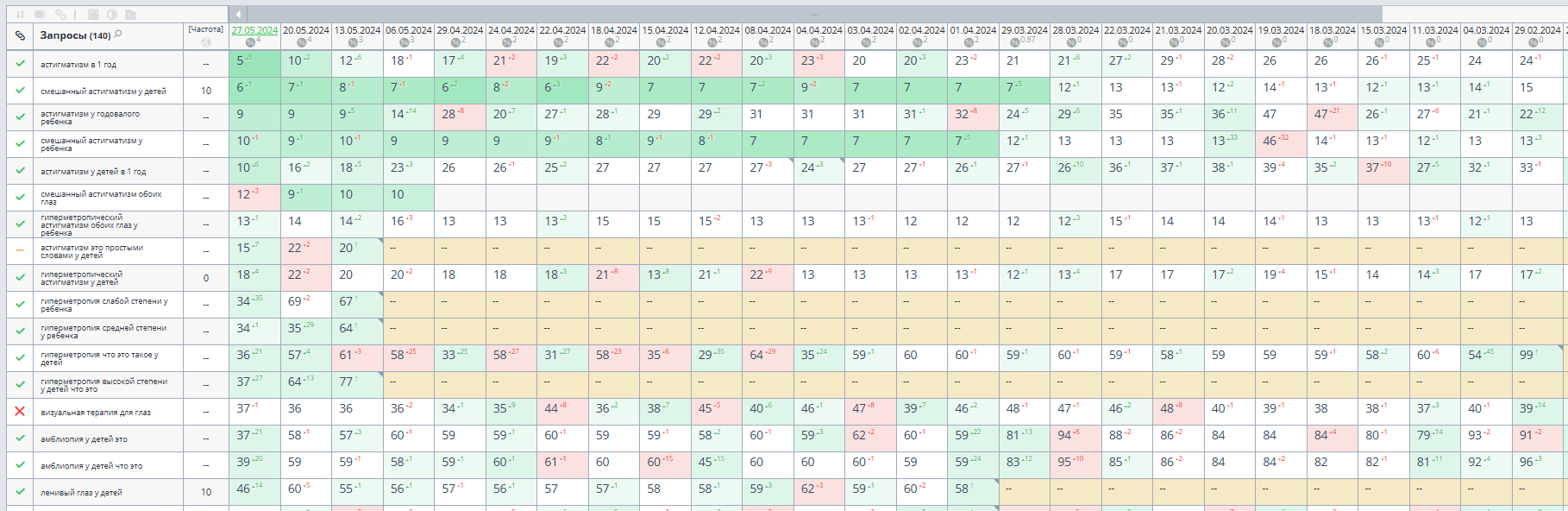1568x511 pixels.
Task: Click position 99 for гиперметропия что это такое on 29.02.2024
Action: coord(1527,355)
